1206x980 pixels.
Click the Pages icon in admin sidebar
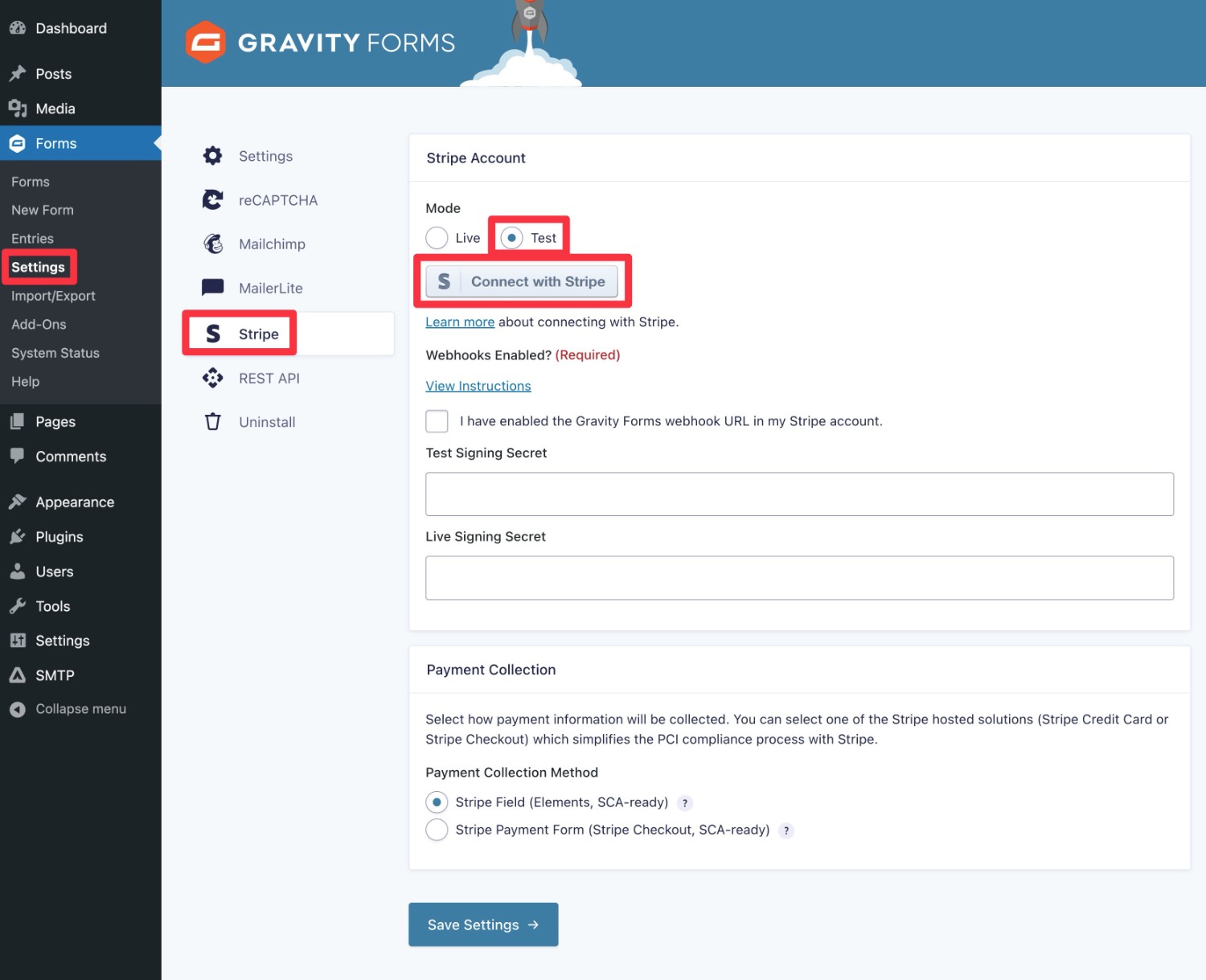pyautogui.click(x=18, y=421)
